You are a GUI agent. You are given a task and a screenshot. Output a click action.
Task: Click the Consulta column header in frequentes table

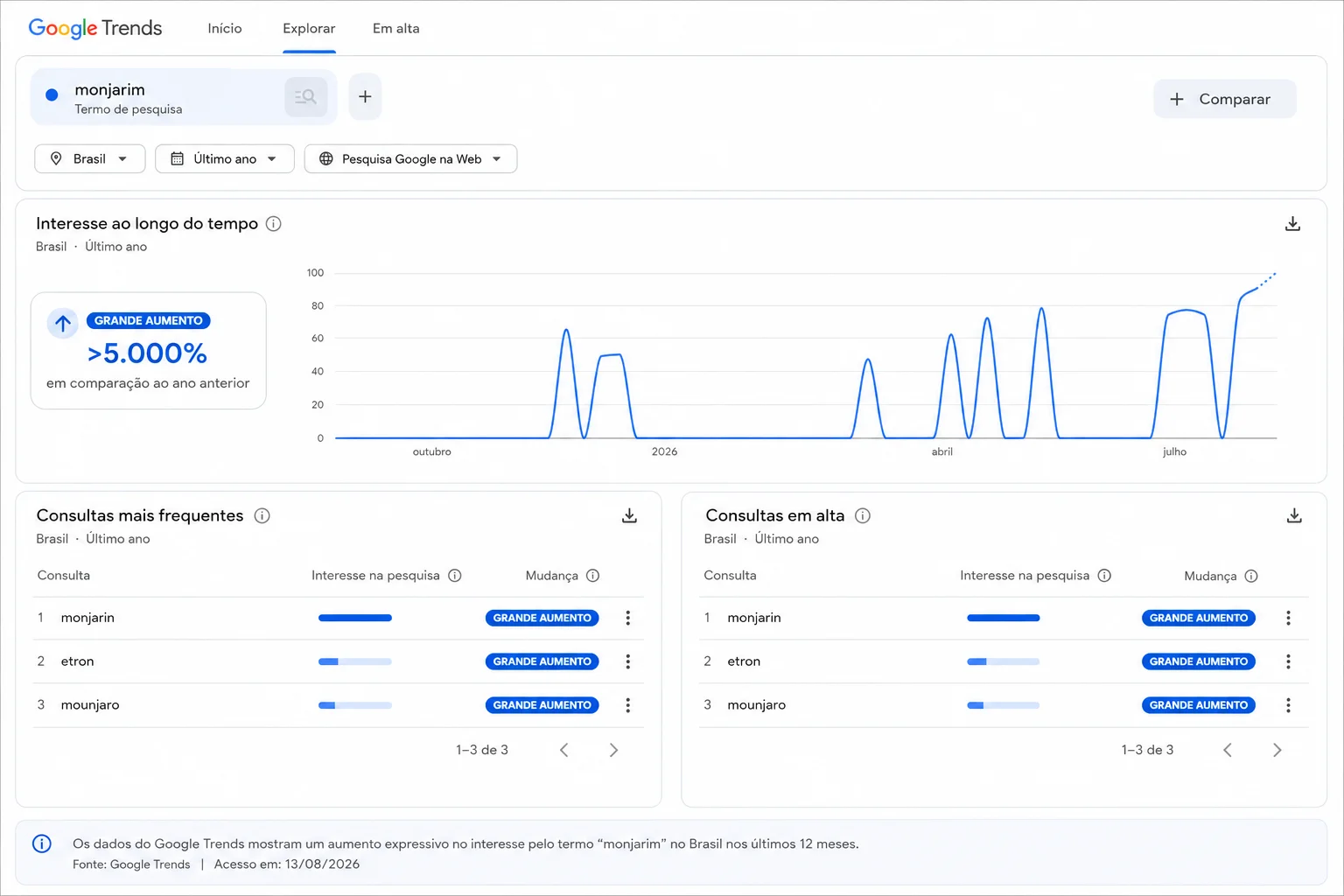(x=64, y=576)
